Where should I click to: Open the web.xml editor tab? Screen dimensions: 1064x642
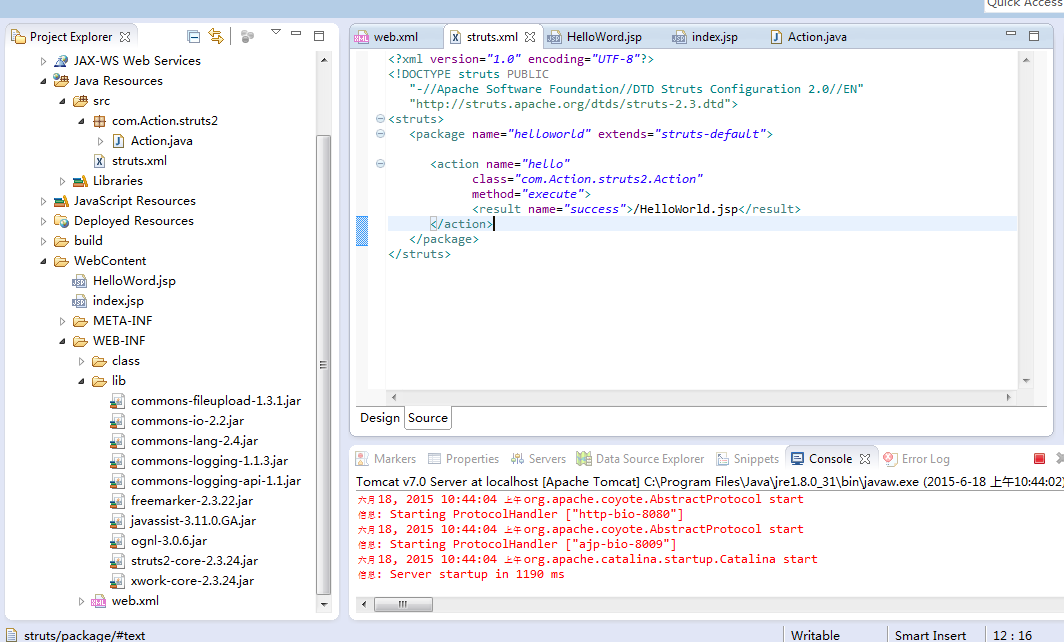tap(395, 37)
